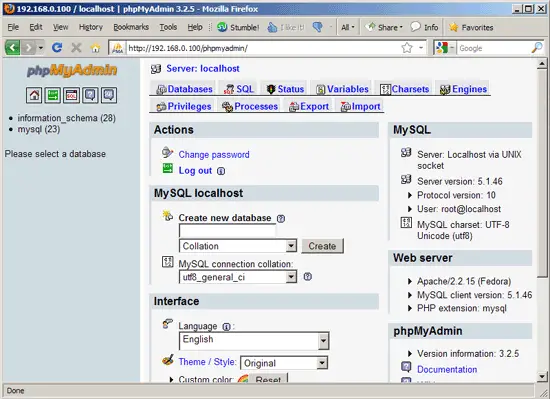Click the Create database button

tap(322, 246)
